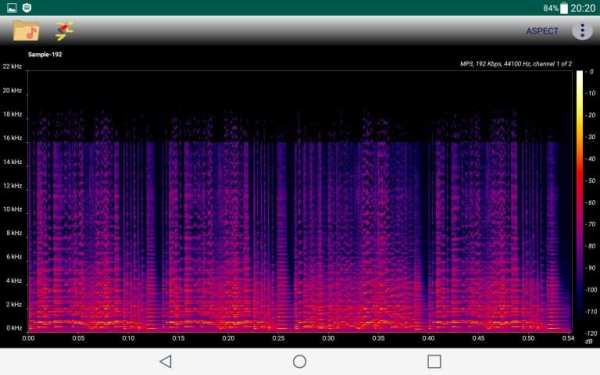Tap the Android recent apps square button
Image resolution: width=600 pixels, height=375 pixels.
coord(434,361)
